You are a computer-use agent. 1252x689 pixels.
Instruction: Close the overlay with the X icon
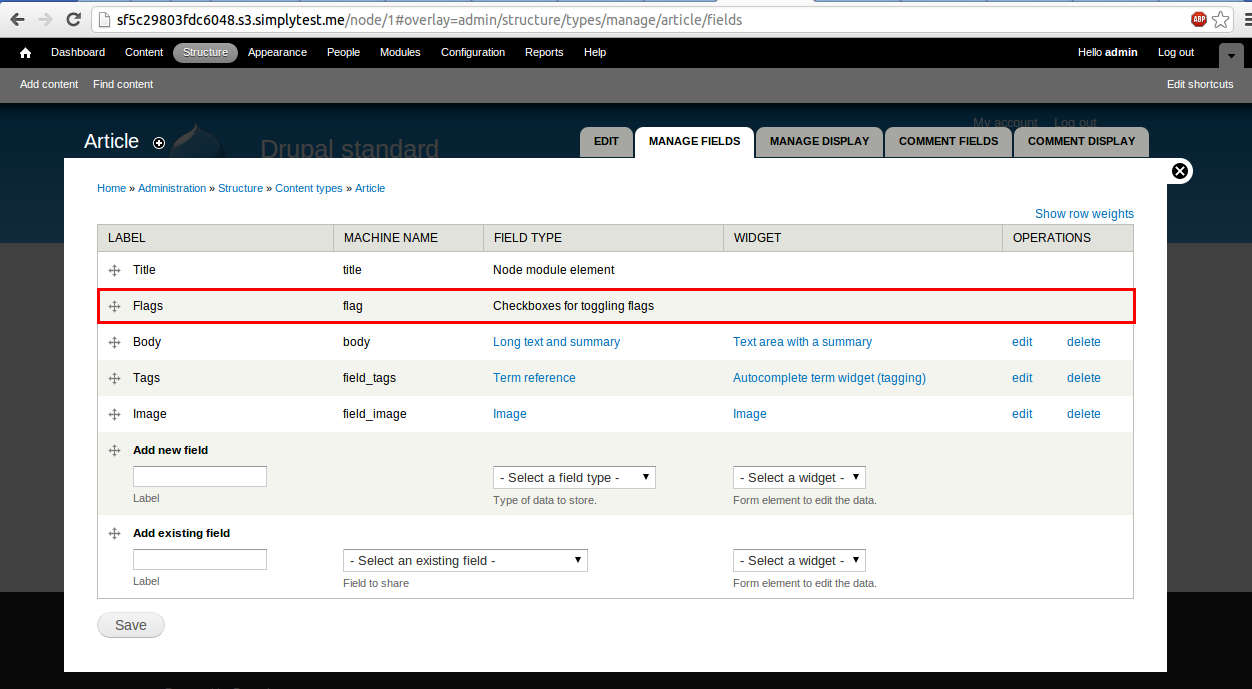pyautogui.click(x=1180, y=171)
